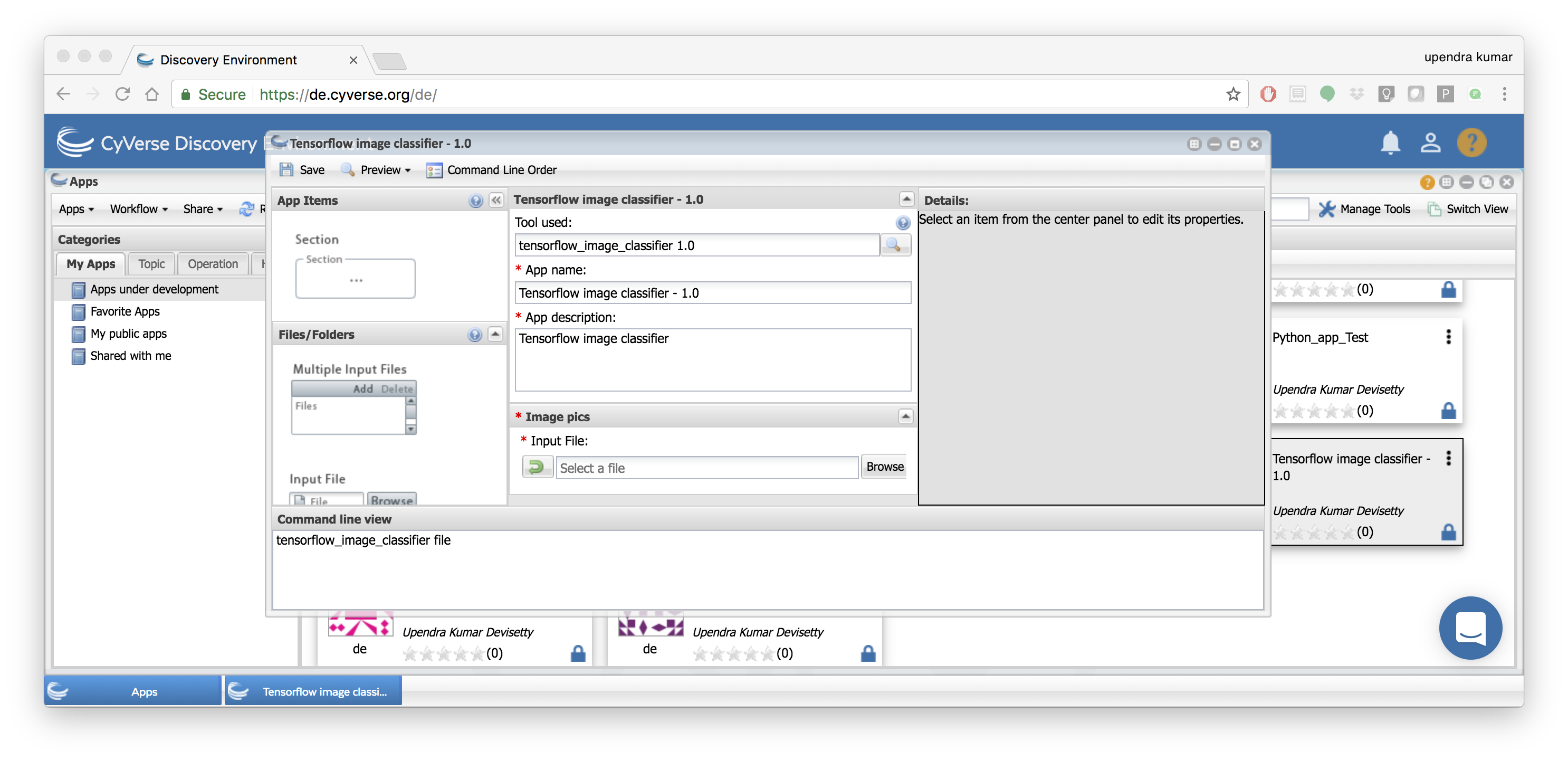Click the App description text area
This screenshot has height=760, width=1568.
pos(712,359)
